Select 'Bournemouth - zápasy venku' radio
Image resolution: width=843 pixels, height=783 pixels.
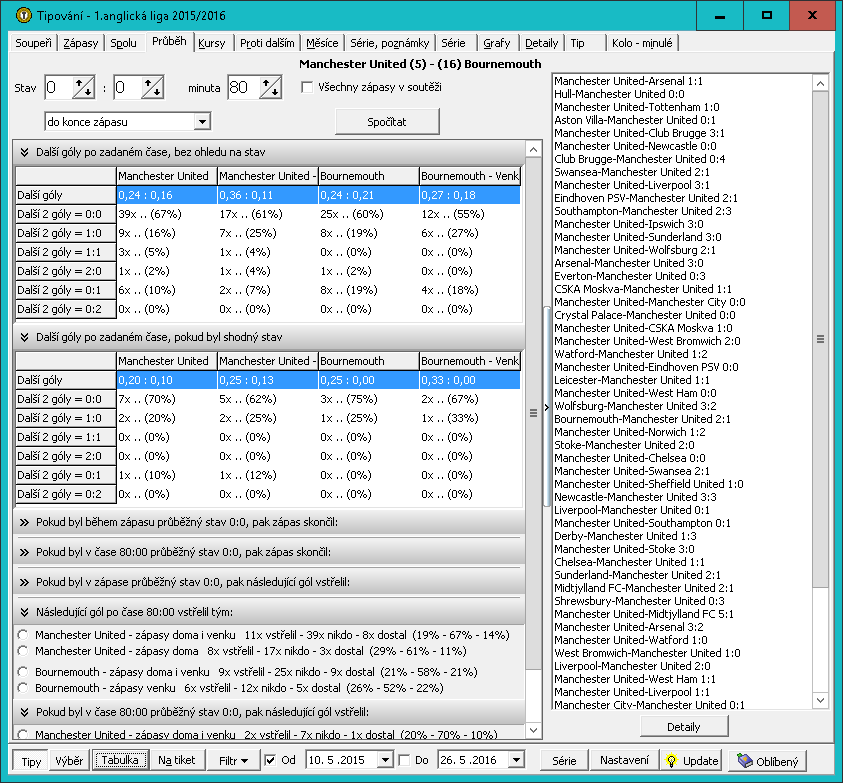point(23,688)
